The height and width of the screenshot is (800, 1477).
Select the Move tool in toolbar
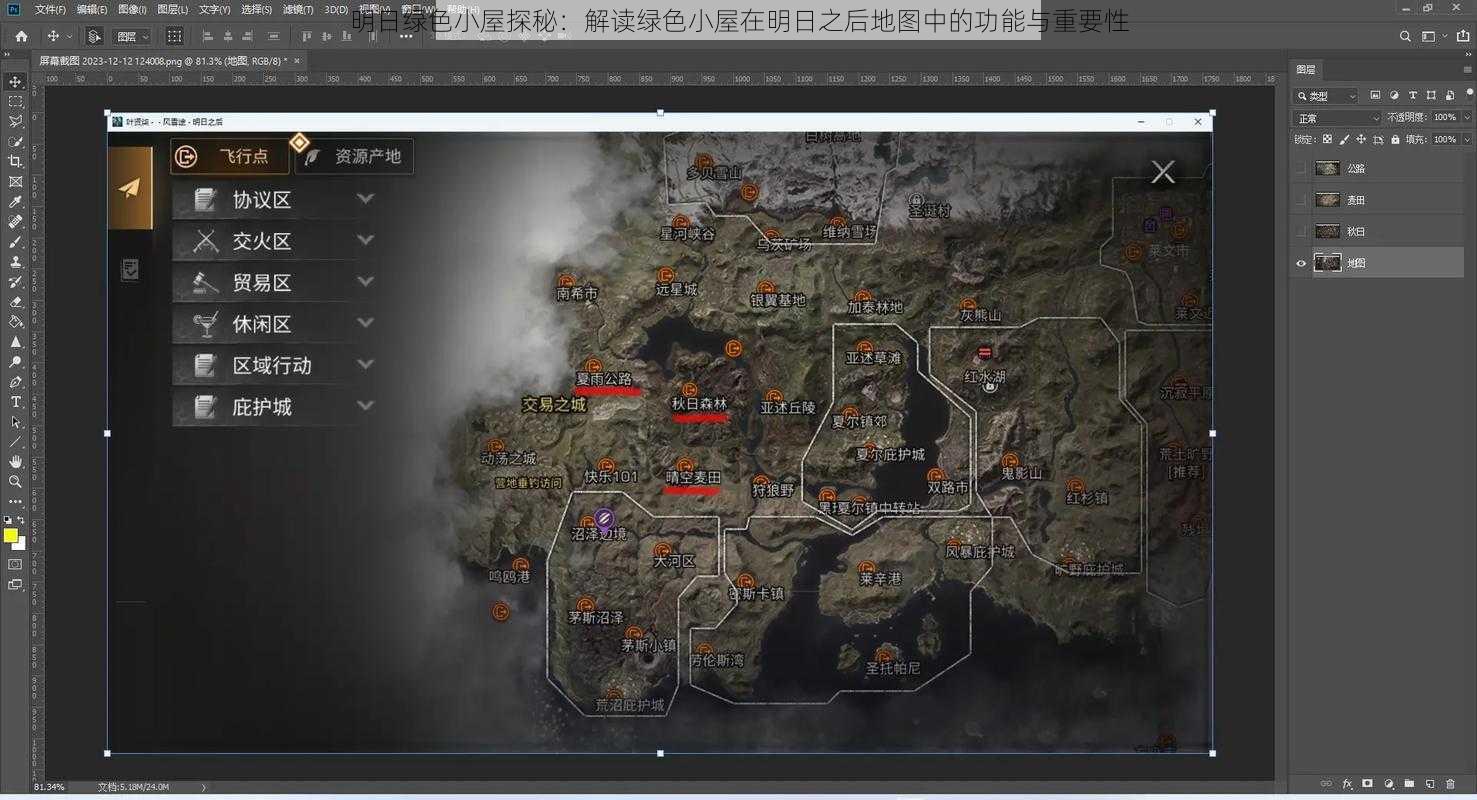[15, 82]
